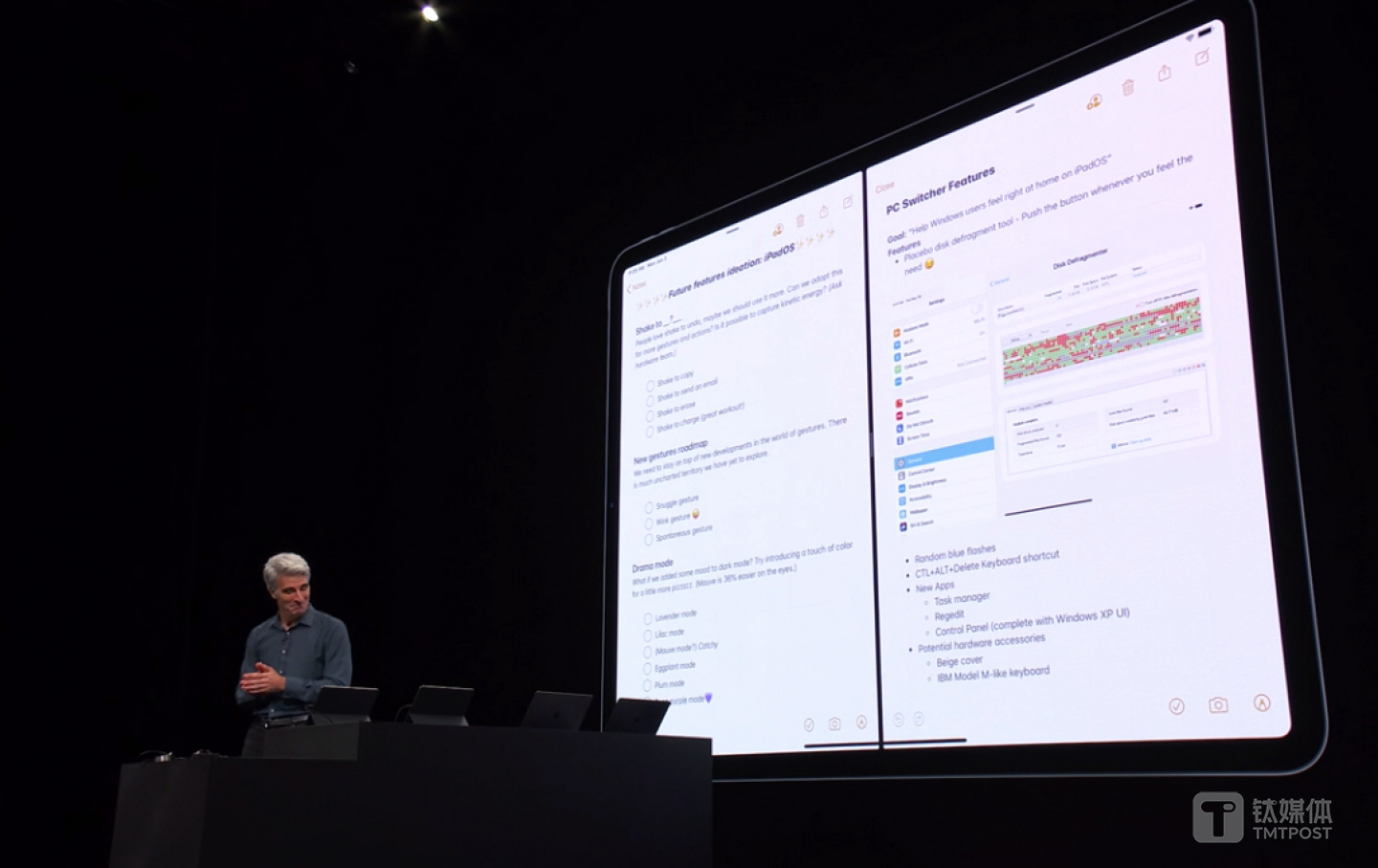Tap camera icon in left note bottom toolbar
The image size is (1378, 868).
coord(834,723)
